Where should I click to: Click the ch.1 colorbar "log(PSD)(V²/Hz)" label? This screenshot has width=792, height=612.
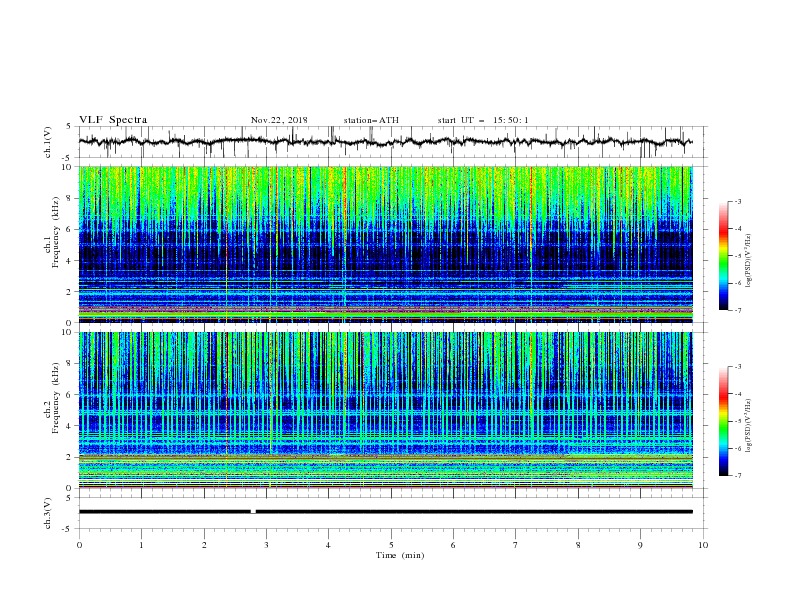tap(749, 261)
